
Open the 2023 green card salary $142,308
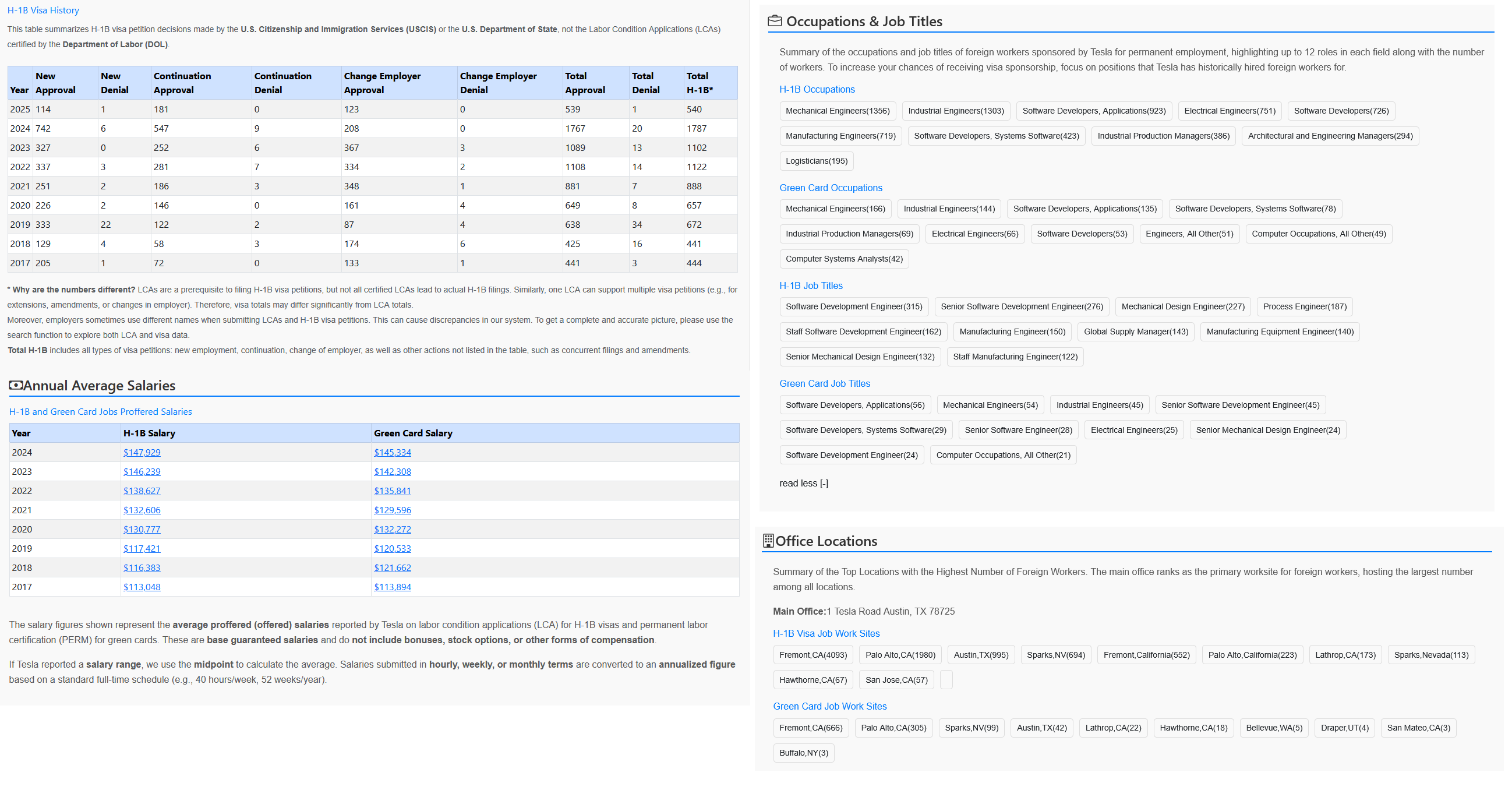[393, 472]
